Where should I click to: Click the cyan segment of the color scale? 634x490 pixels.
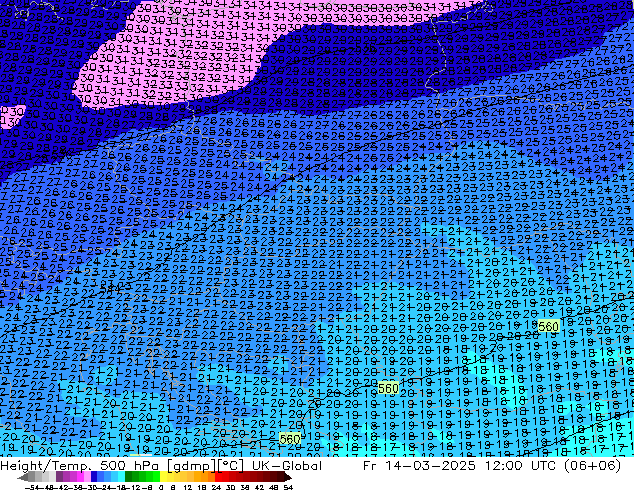[122, 477]
